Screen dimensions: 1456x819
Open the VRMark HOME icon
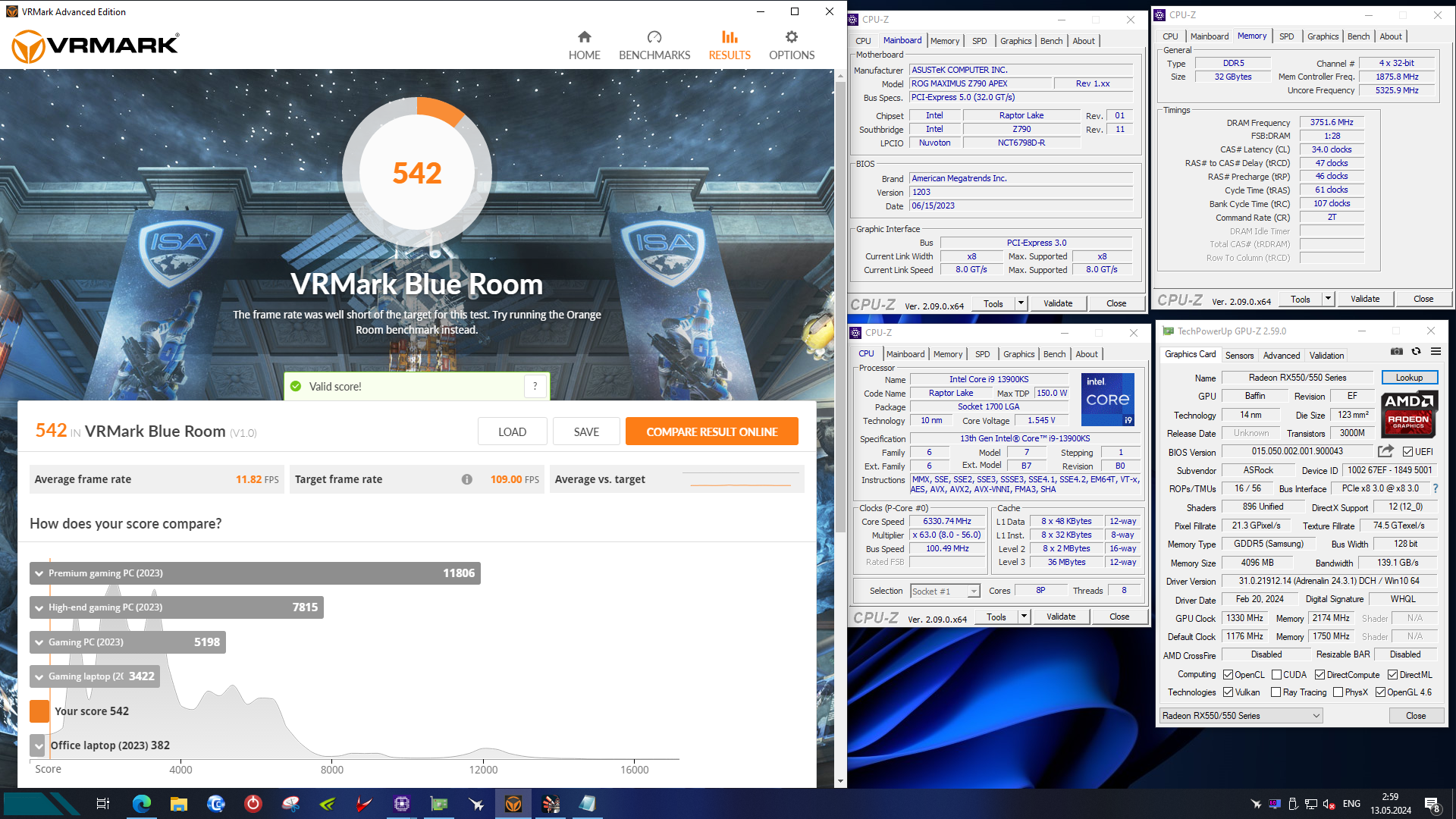[x=584, y=37]
